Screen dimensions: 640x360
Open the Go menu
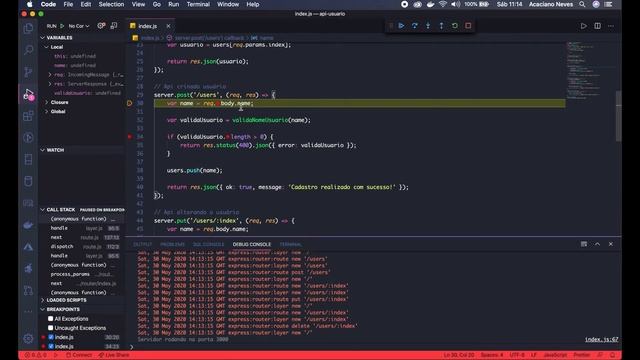point(156,4)
